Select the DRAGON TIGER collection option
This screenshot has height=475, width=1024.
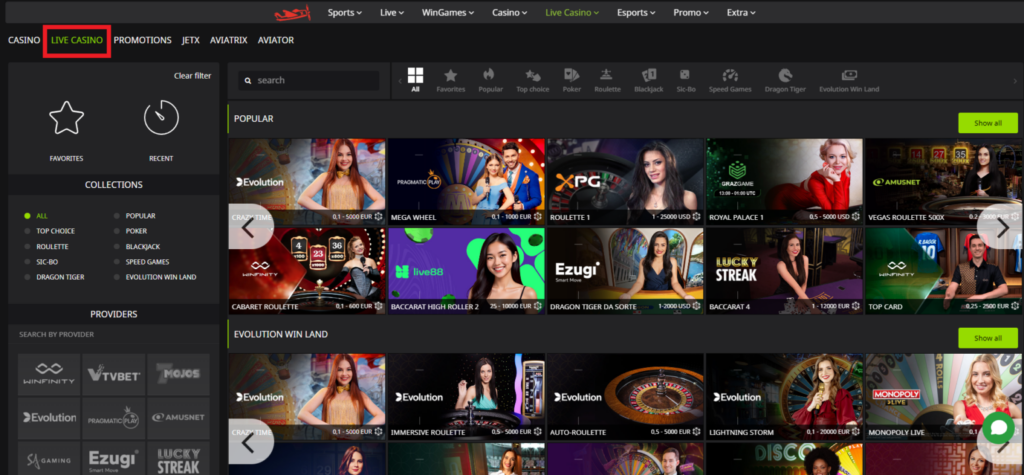54,277
